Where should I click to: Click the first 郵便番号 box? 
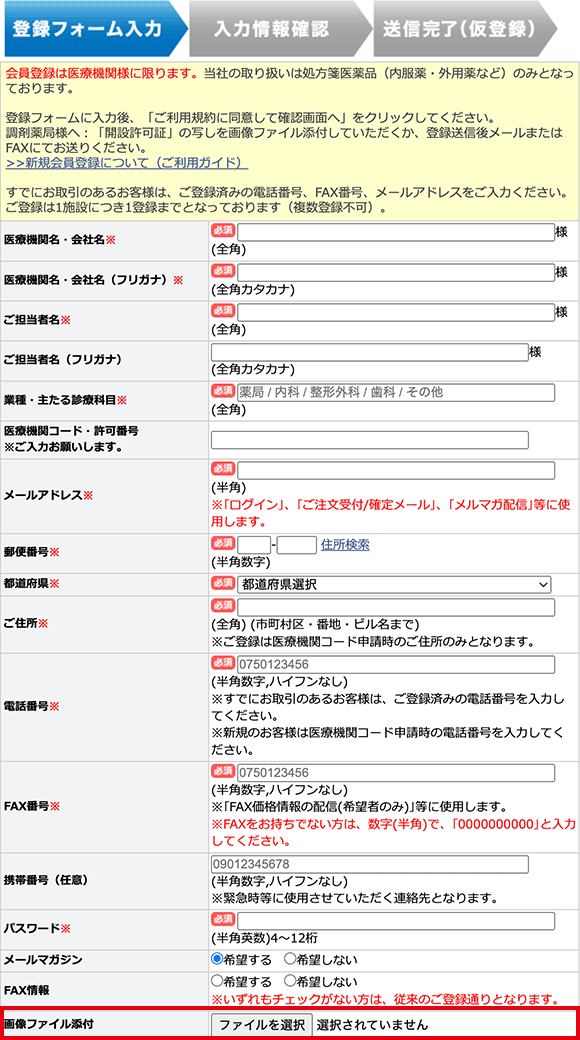coord(254,545)
